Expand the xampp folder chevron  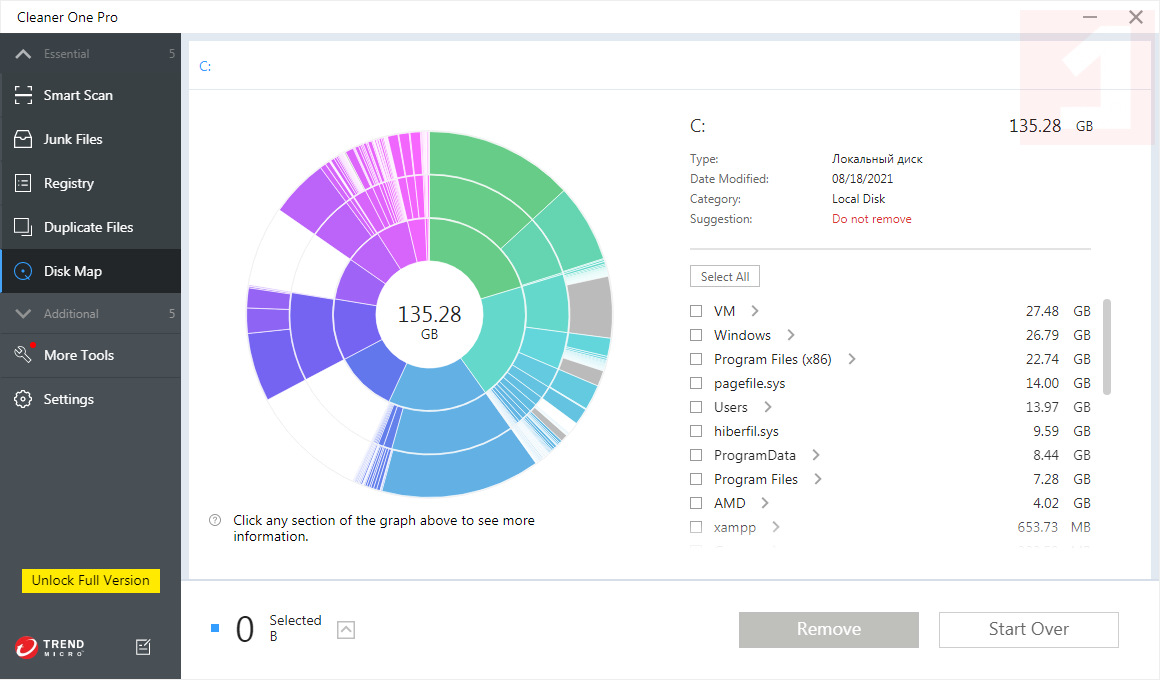pos(775,527)
